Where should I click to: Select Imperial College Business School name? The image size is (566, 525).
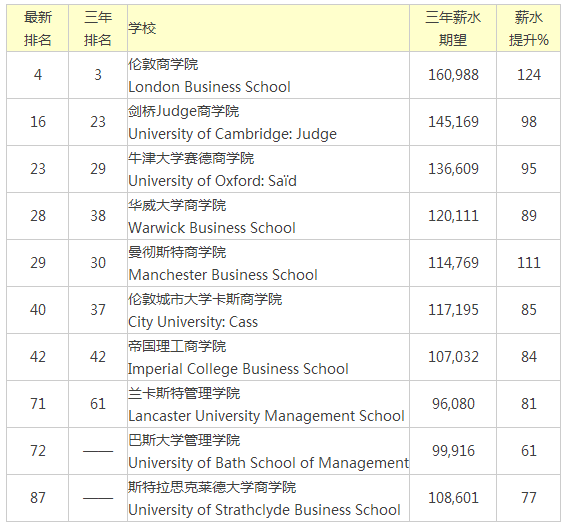pyautogui.click(x=238, y=369)
